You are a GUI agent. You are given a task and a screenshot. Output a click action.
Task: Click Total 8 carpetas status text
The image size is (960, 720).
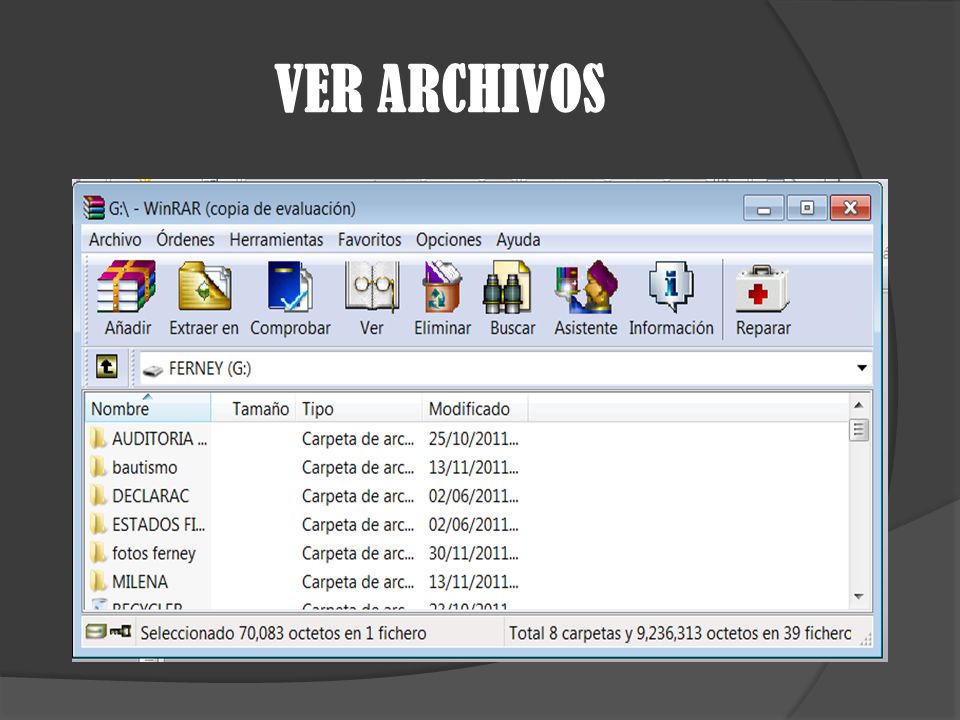[x=680, y=632]
